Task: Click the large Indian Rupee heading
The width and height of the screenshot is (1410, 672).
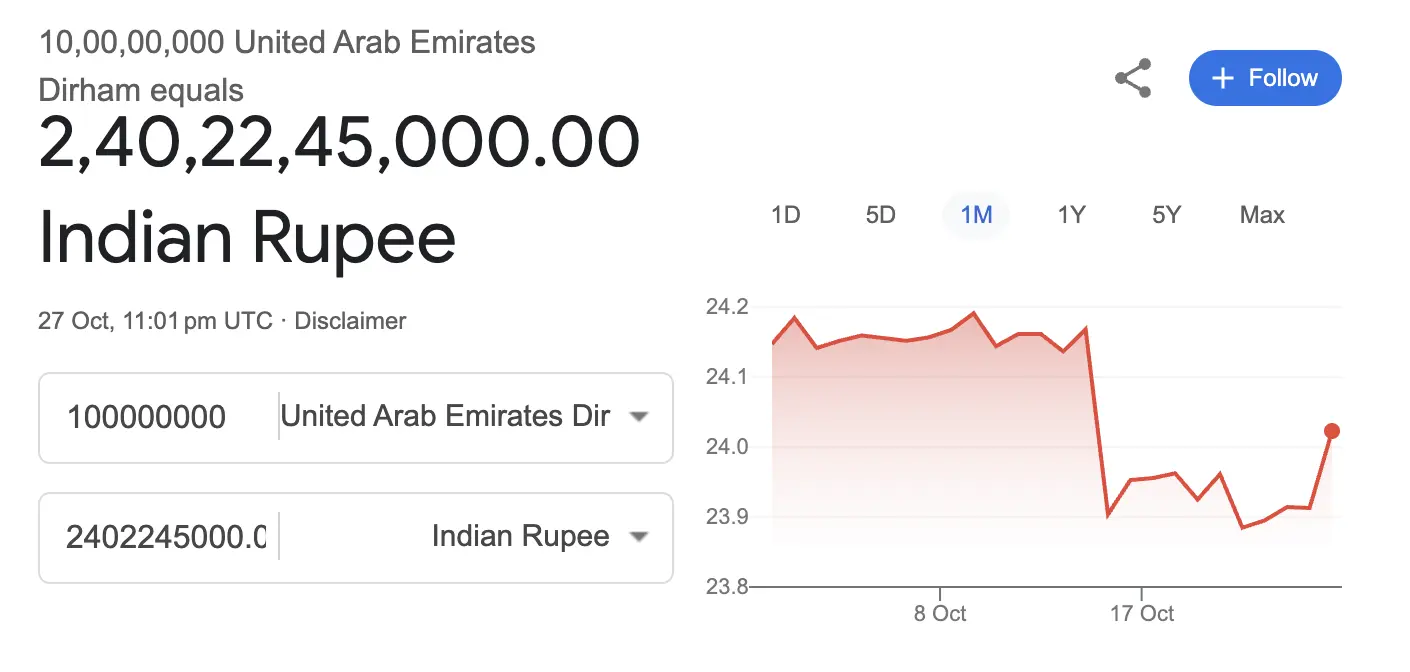Action: [x=247, y=238]
